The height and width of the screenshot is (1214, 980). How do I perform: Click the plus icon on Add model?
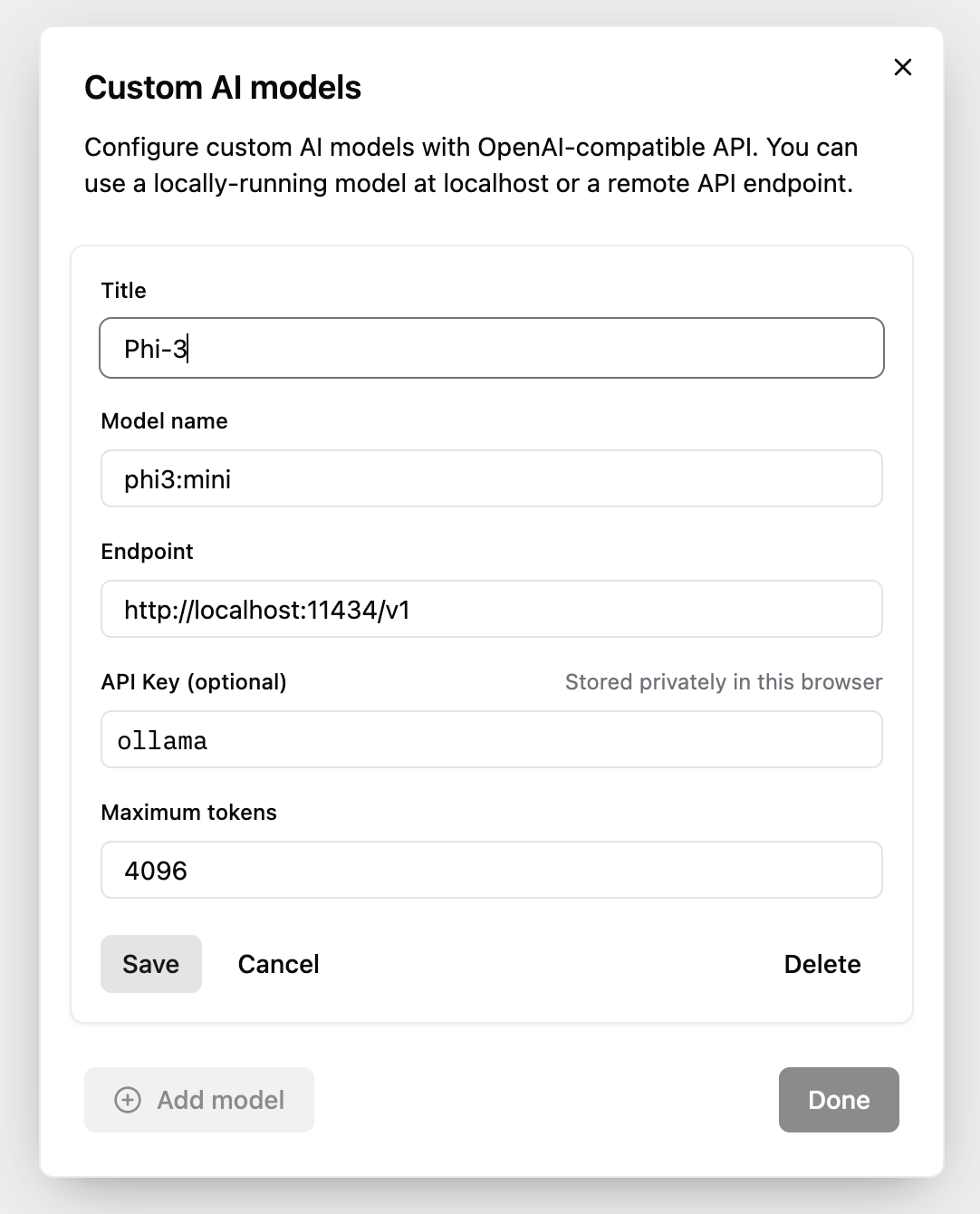pyautogui.click(x=128, y=1100)
